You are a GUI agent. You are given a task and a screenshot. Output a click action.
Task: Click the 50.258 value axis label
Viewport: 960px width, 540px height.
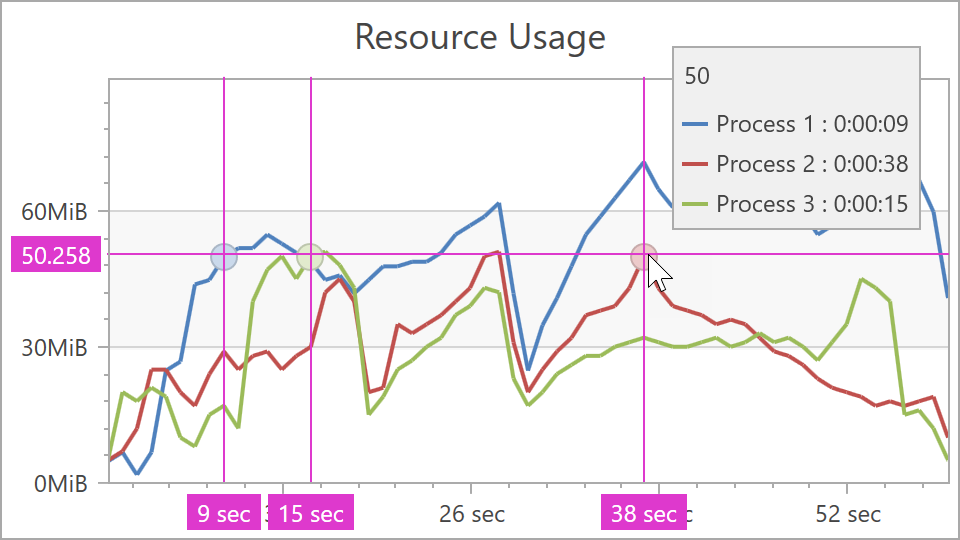click(x=56, y=256)
